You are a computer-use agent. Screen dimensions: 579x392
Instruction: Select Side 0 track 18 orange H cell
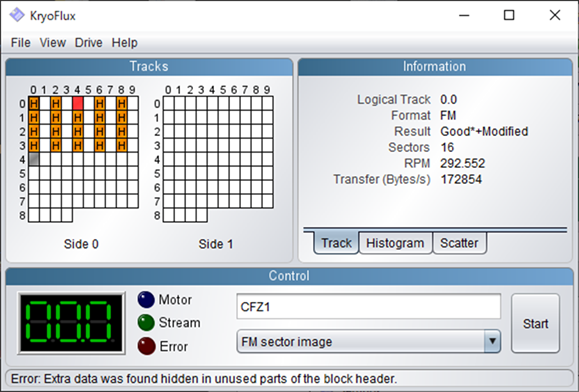pyautogui.click(x=122, y=117)
